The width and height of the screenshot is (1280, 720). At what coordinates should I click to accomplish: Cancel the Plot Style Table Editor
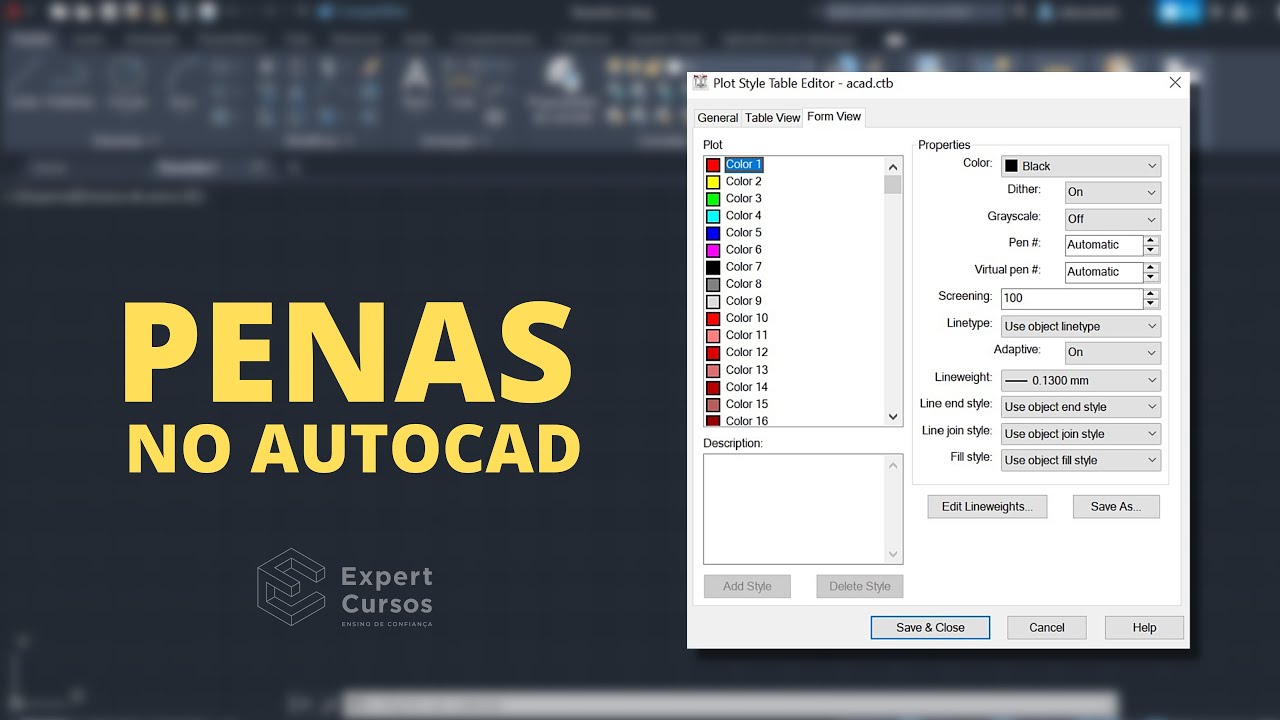tap(1047, 628)
